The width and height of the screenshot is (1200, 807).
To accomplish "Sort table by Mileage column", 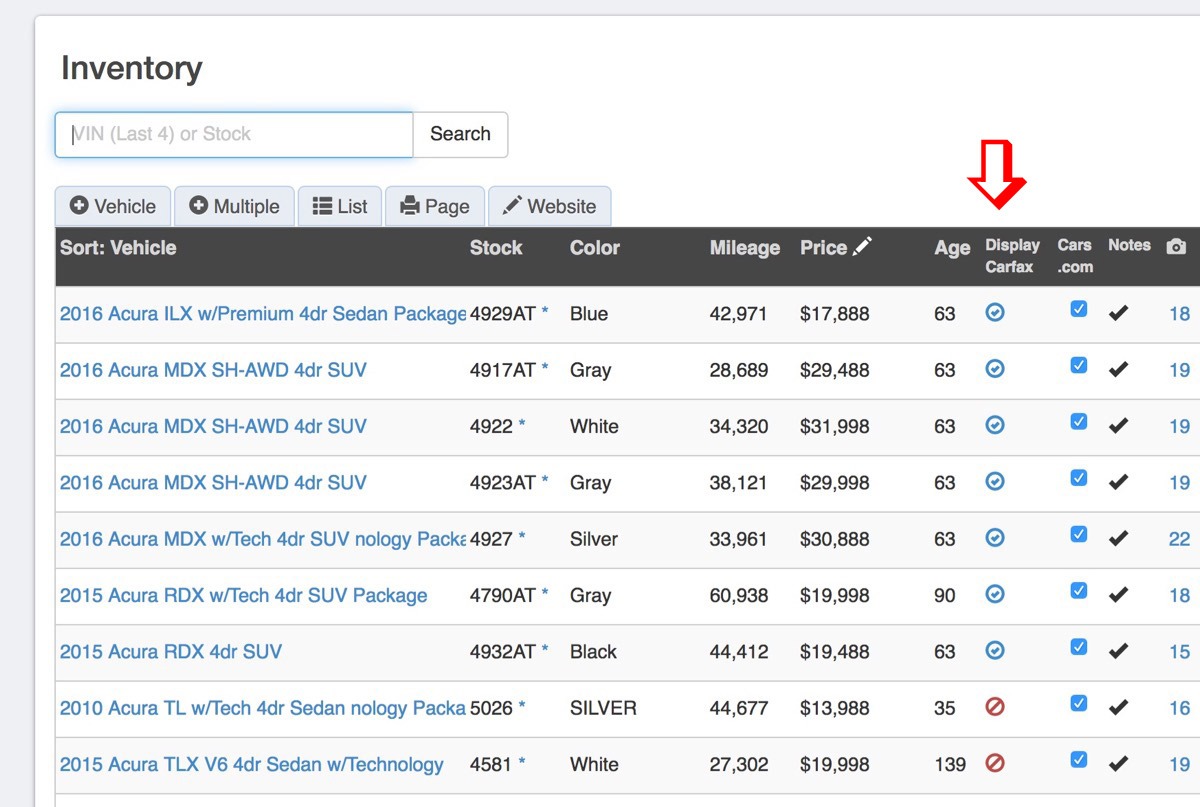I will 744,248.
